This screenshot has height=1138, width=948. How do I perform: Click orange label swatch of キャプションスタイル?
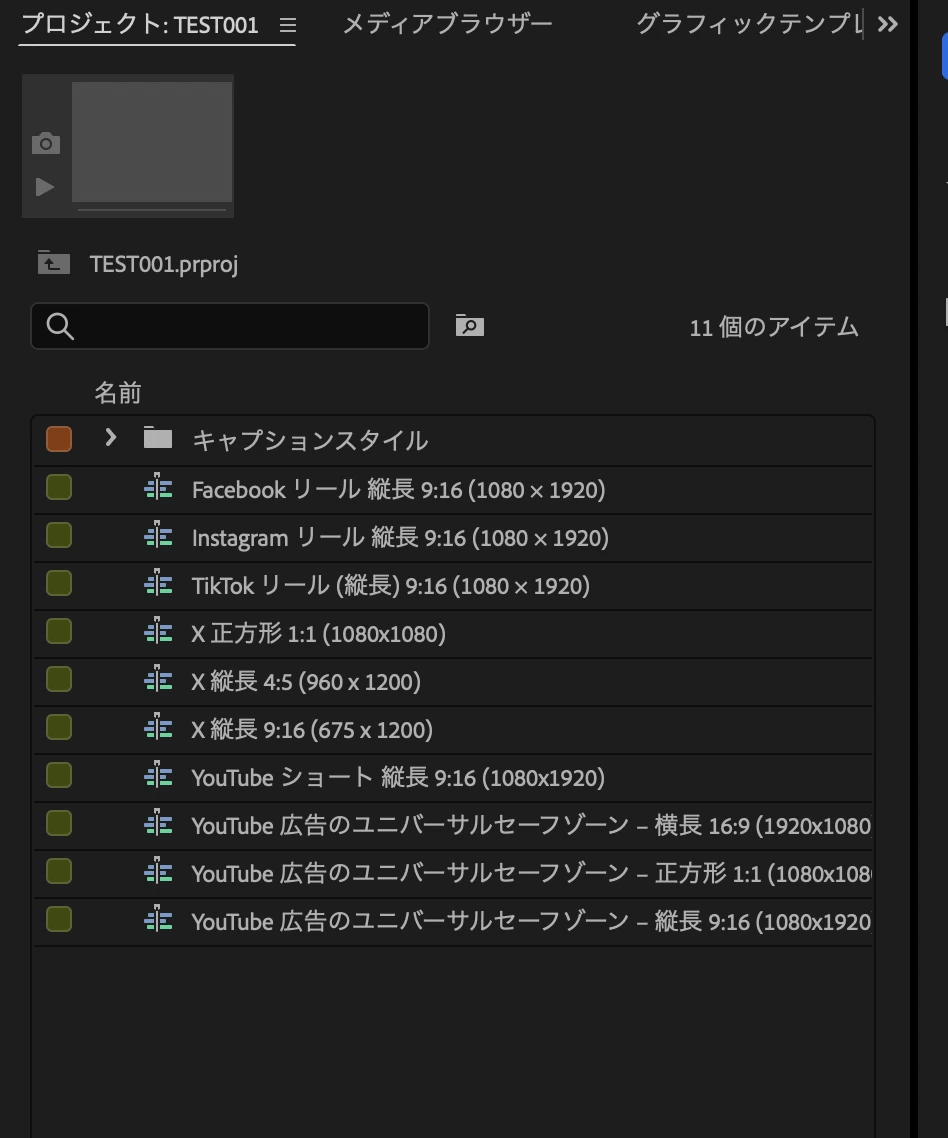pyautogui.click(x=59, y=439)
